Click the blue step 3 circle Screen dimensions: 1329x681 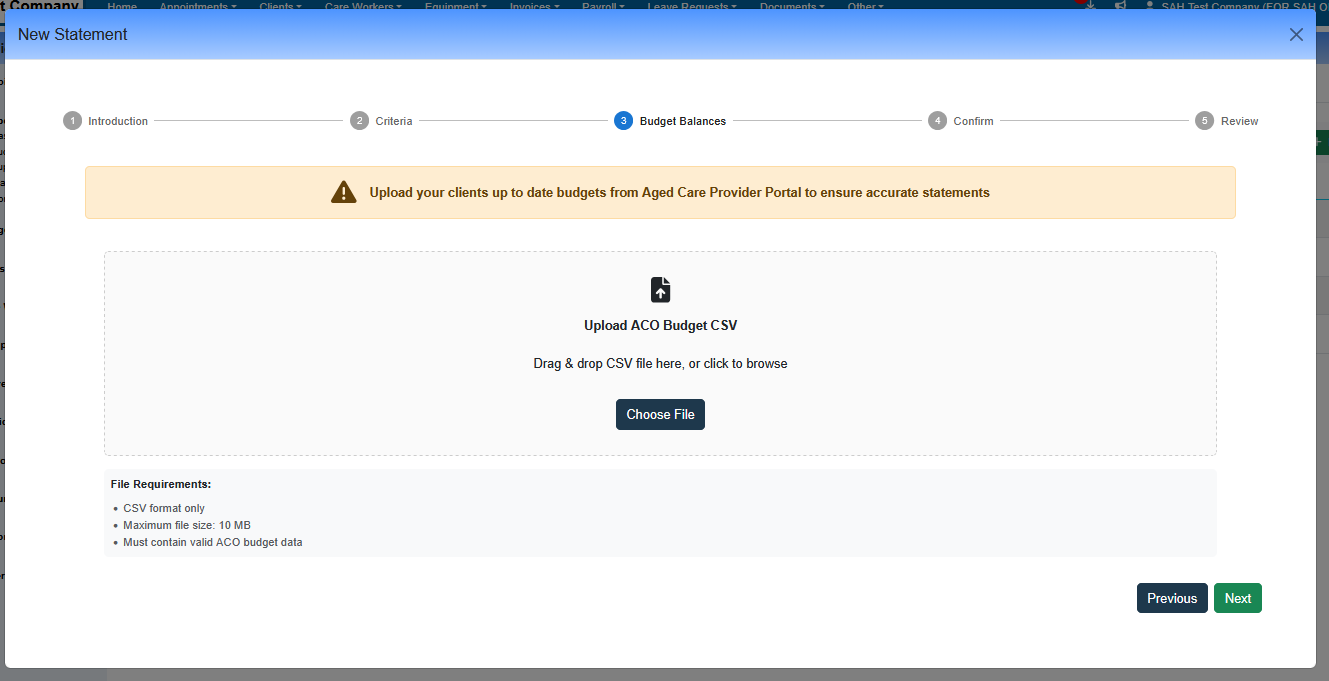[623, 121]
